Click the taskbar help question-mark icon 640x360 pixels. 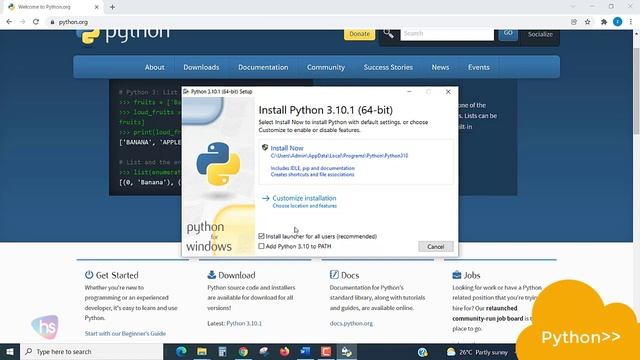(422, 352)
